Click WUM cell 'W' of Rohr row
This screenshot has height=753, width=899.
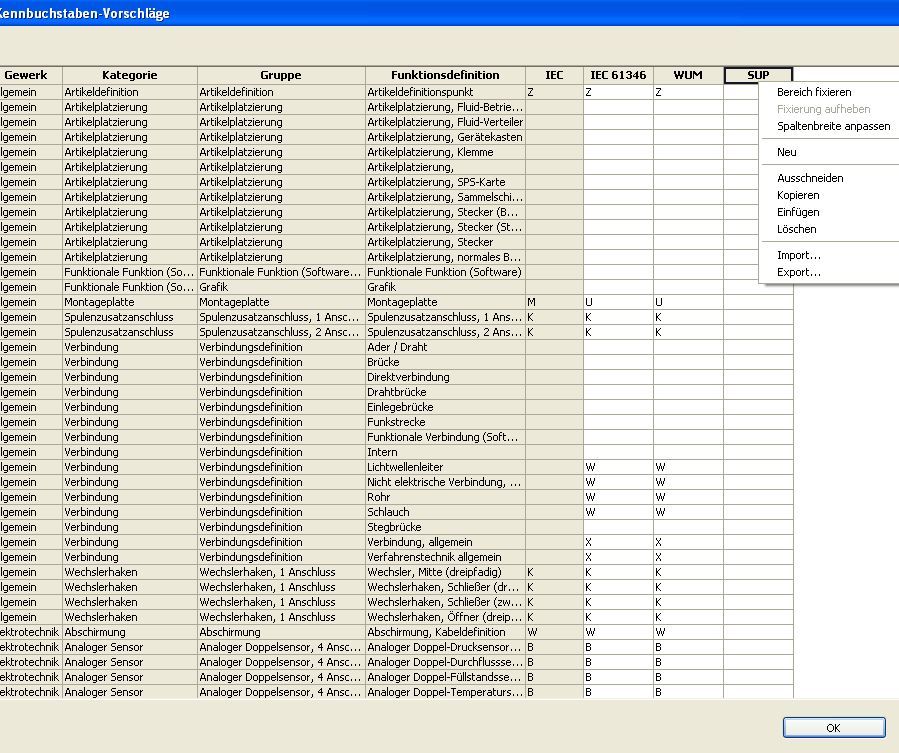688,497
